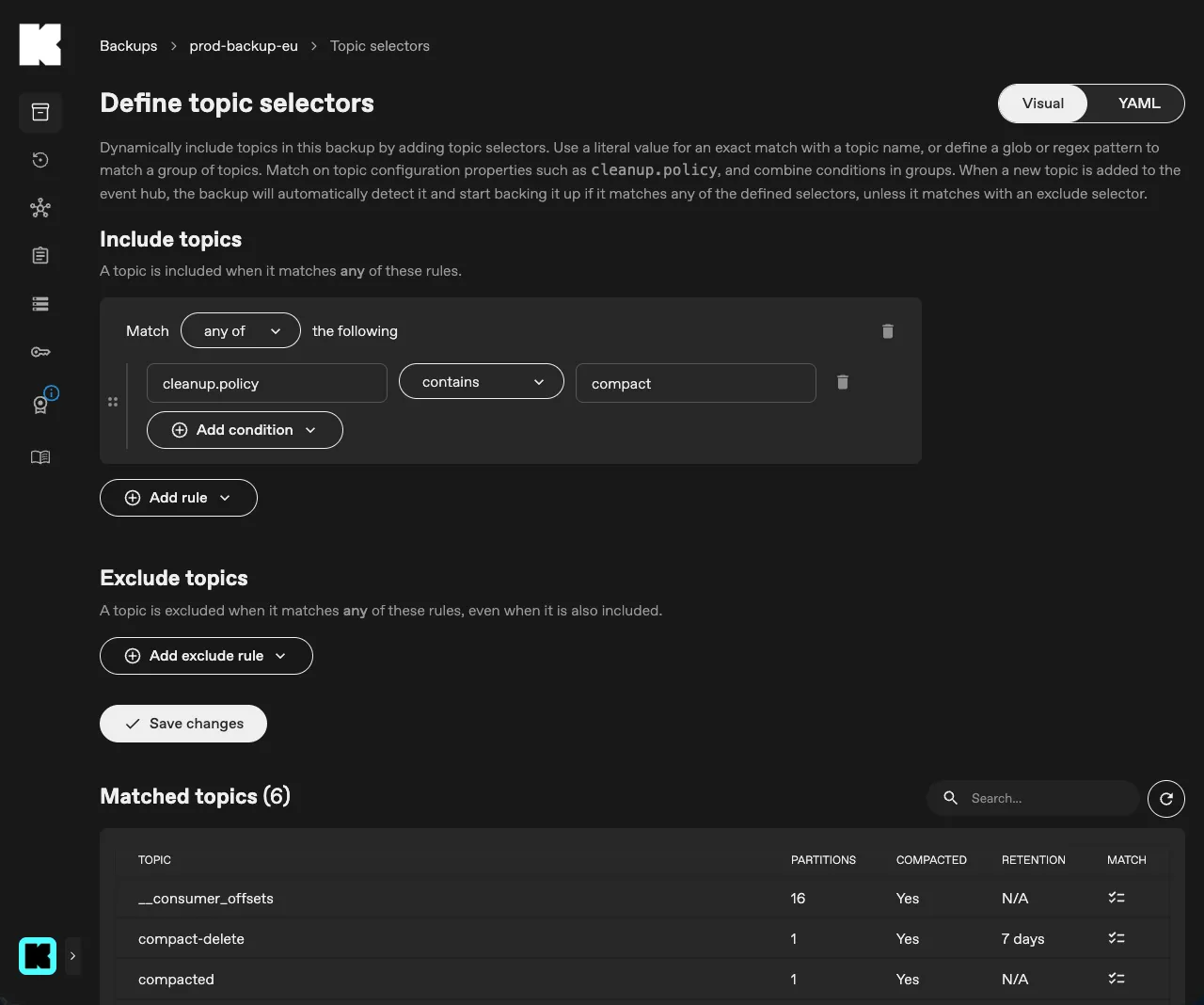Click the Topic selectors breadcrumb
The image size is (1204, 1005).
380,46
